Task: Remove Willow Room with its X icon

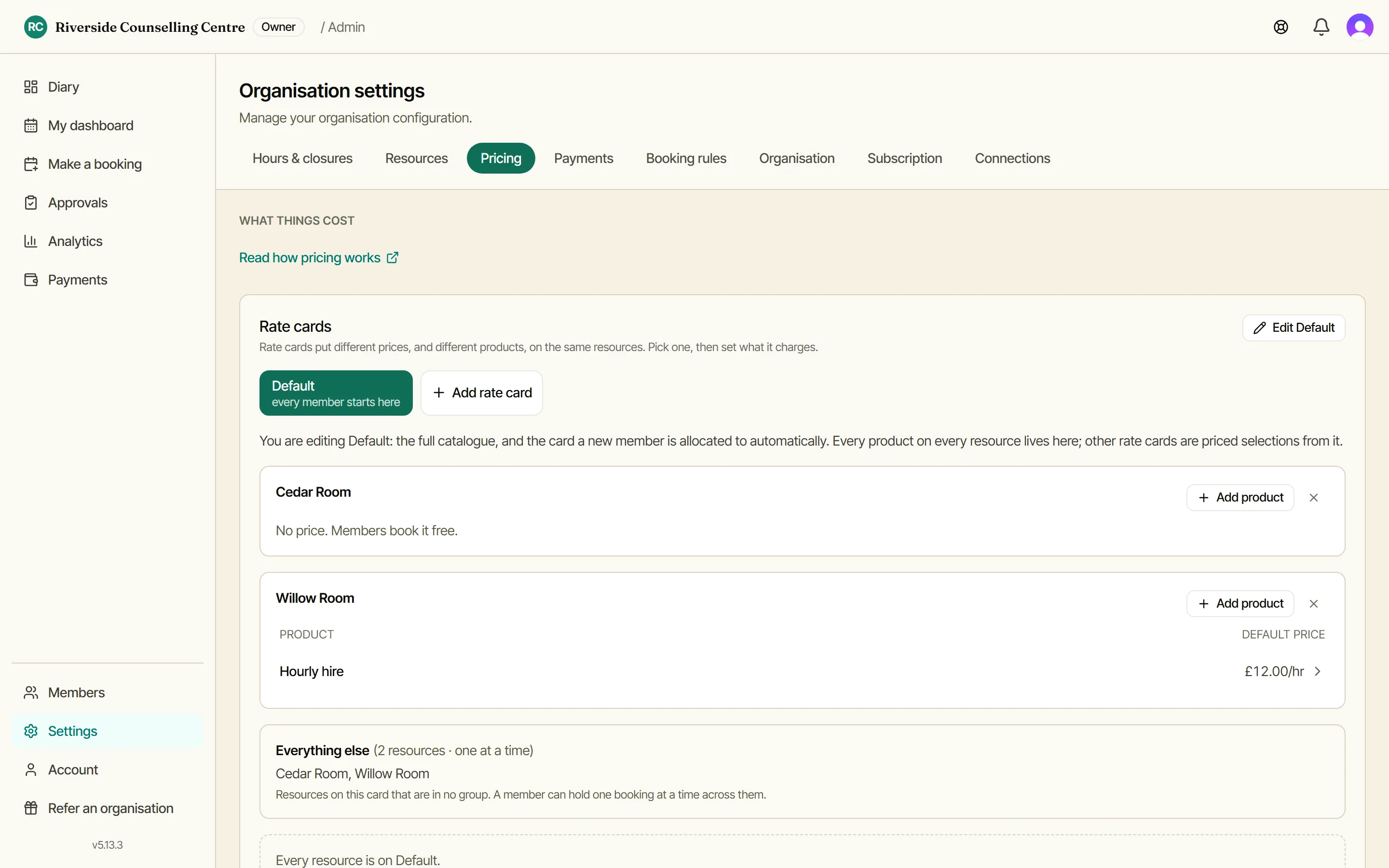Action: click(1313, 604)
